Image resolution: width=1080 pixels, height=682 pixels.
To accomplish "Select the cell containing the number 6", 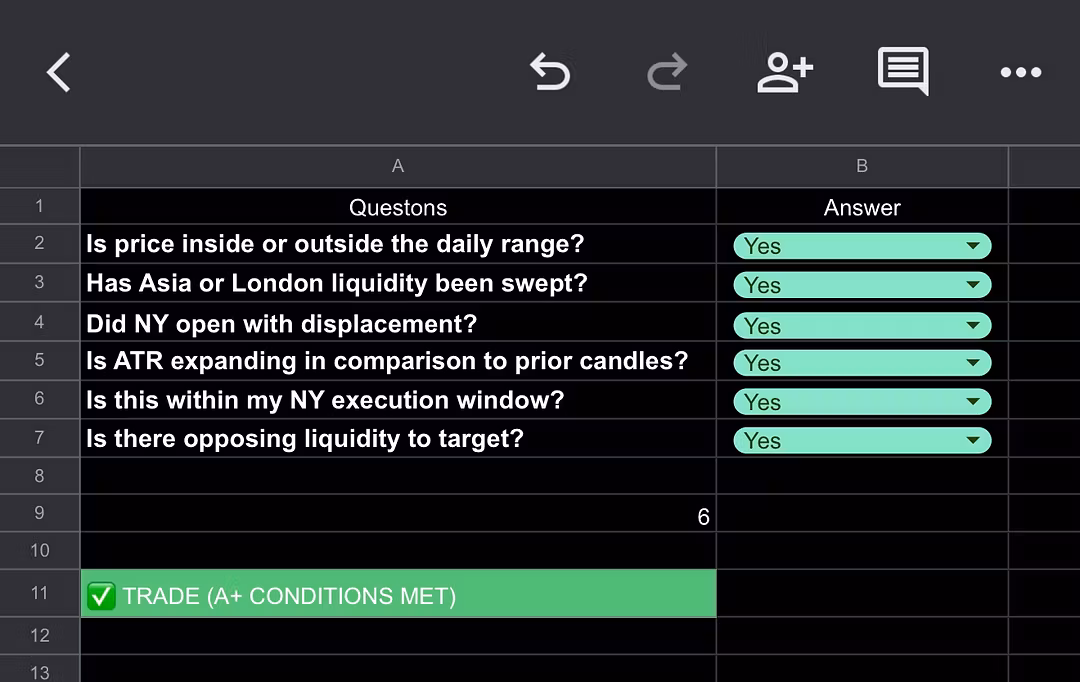I will (398, 516).
